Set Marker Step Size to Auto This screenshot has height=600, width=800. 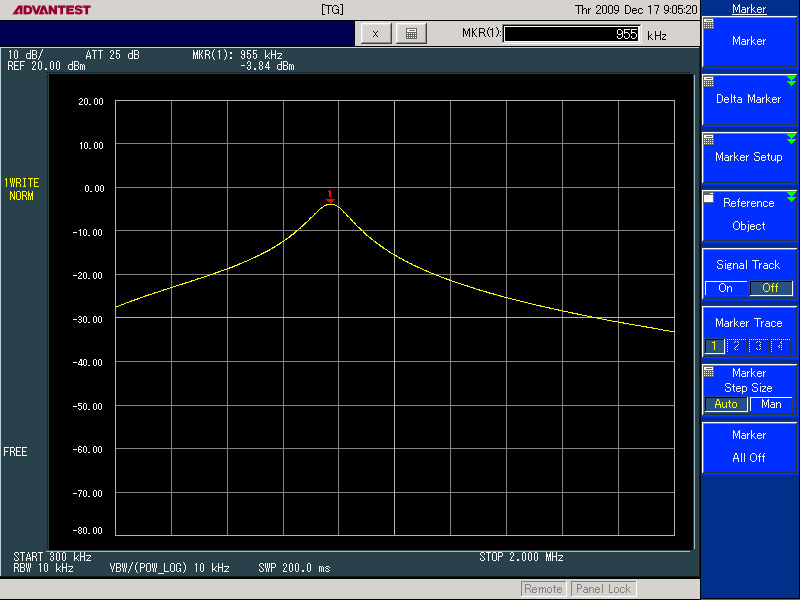pyautogui.click(x=726, y=404)
